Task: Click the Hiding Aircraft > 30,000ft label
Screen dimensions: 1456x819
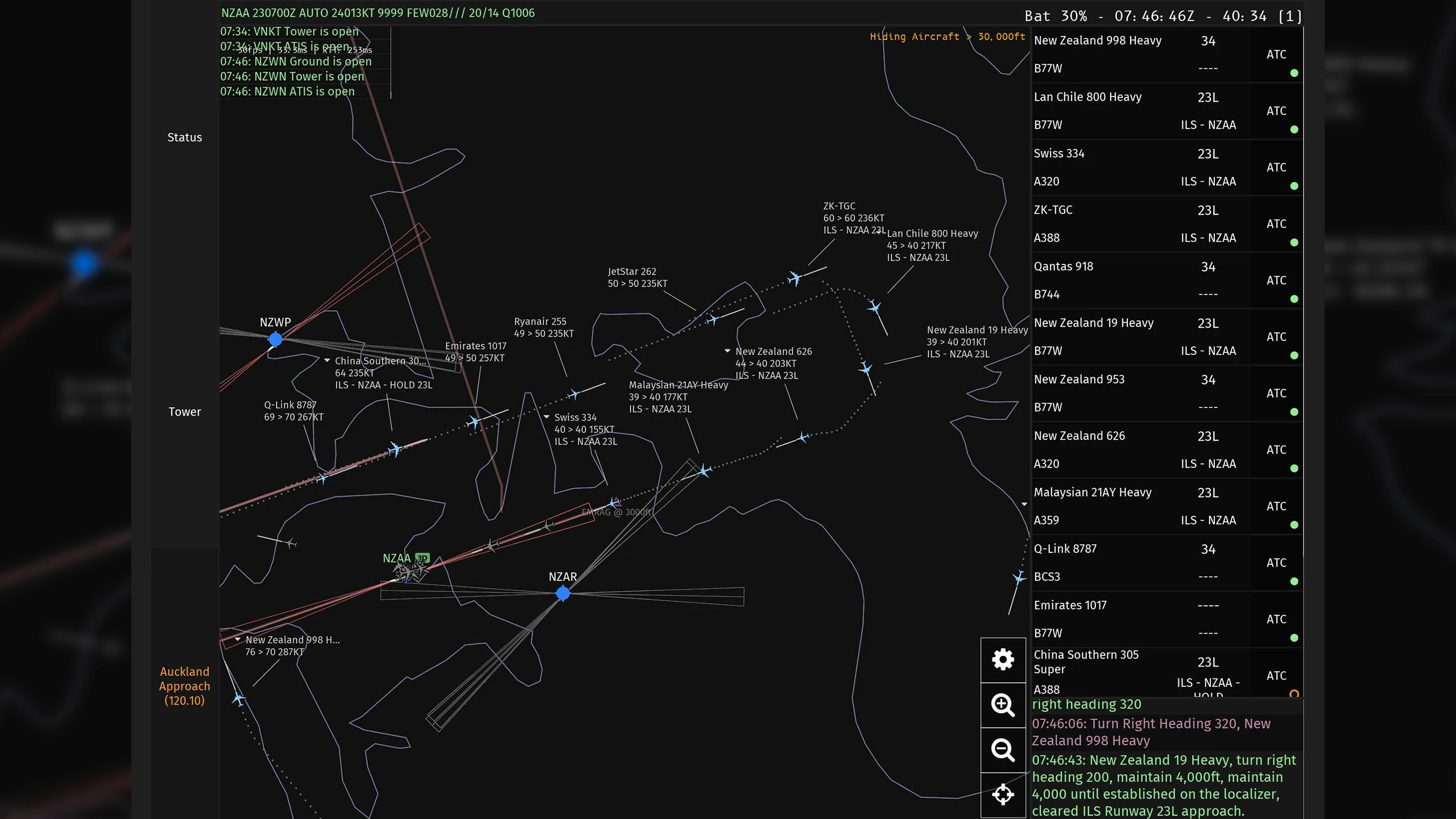Action: point(947,36)
